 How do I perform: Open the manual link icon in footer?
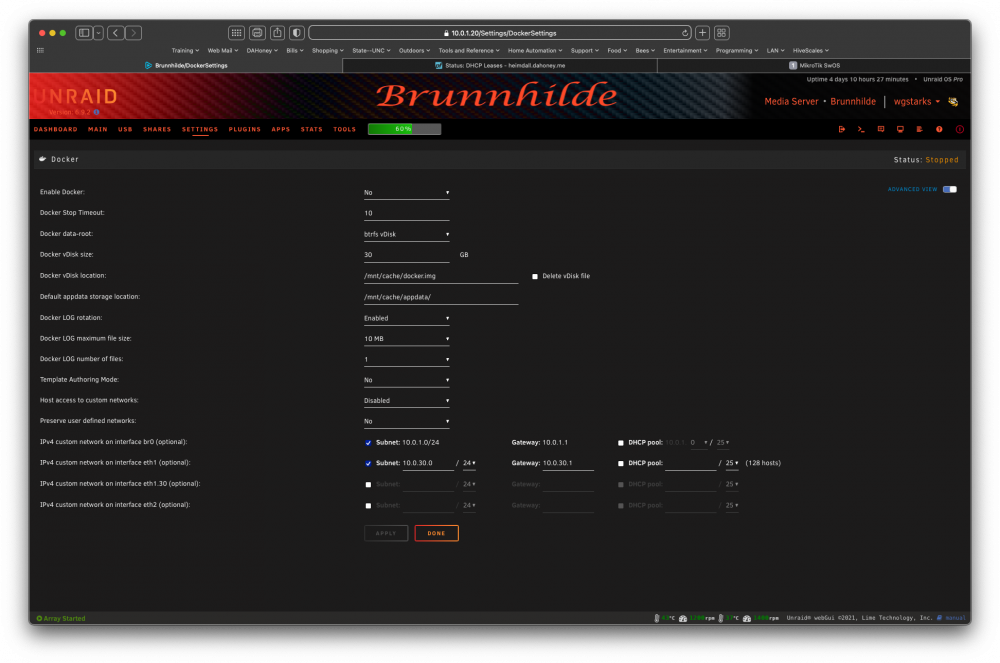click(x=939, y=618)
